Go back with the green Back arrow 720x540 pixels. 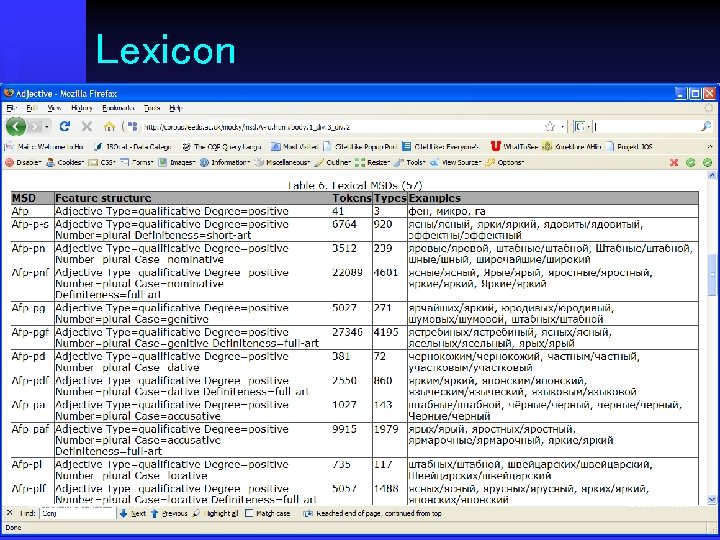tap(15, 126)
